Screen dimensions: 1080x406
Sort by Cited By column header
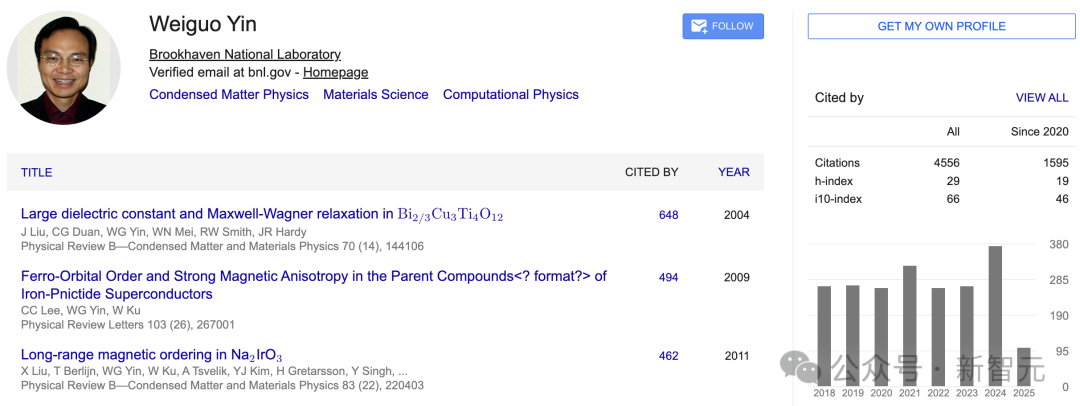click(x=651, y=172)
